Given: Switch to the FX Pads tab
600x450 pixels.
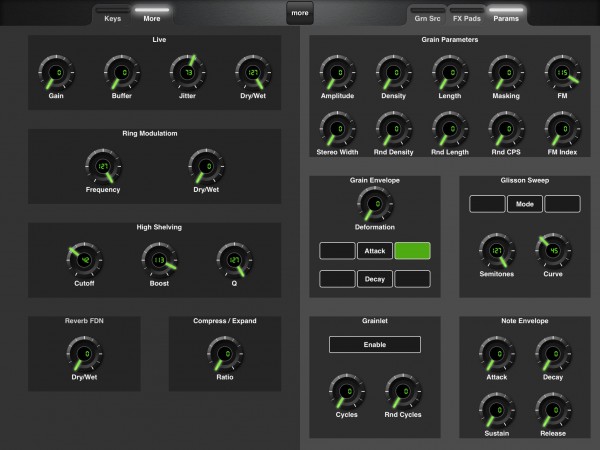Looking at the screenshot, I should 466,15.
